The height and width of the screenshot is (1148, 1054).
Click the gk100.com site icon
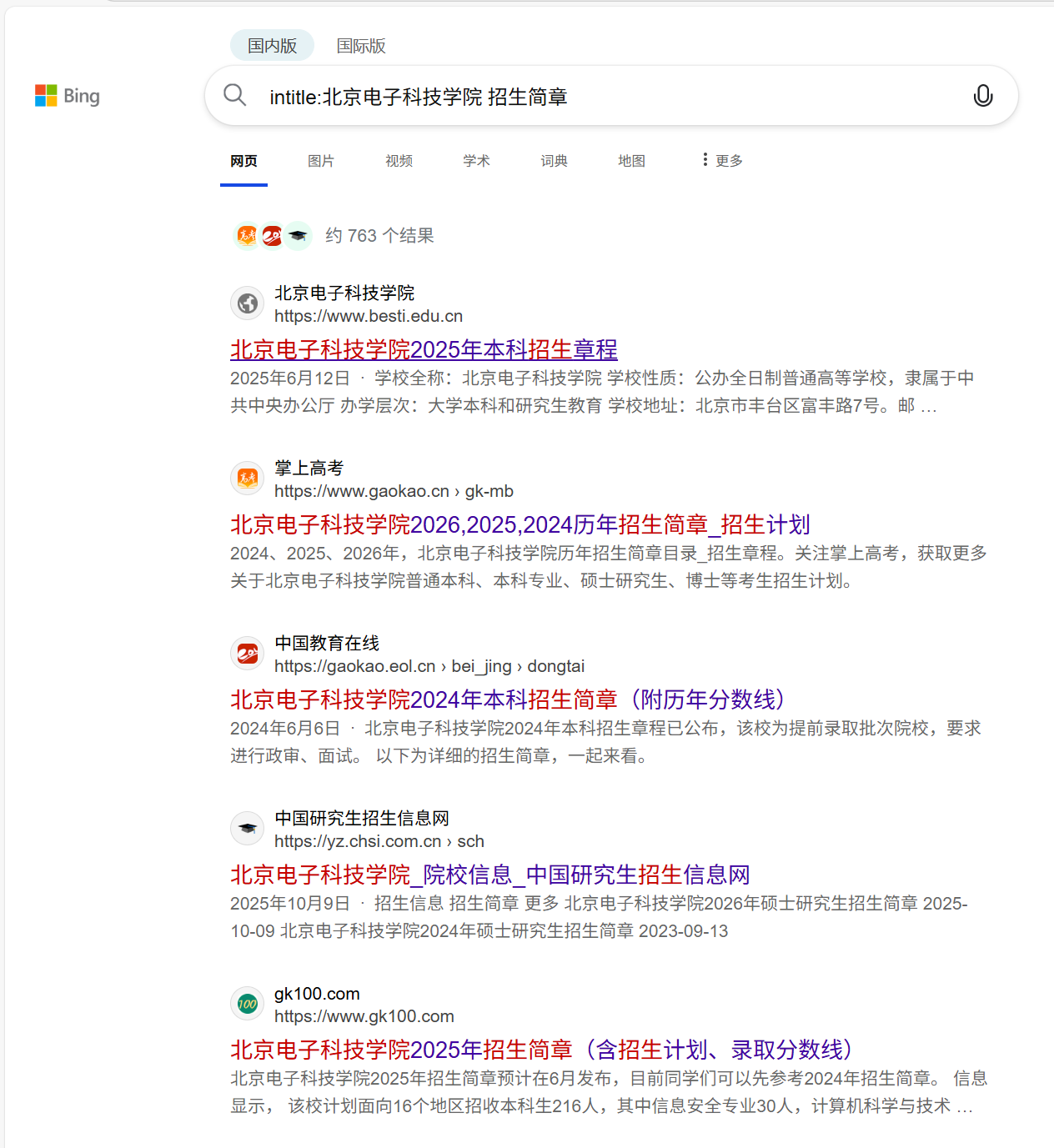pyautogui.click(x=247, y=1003)
